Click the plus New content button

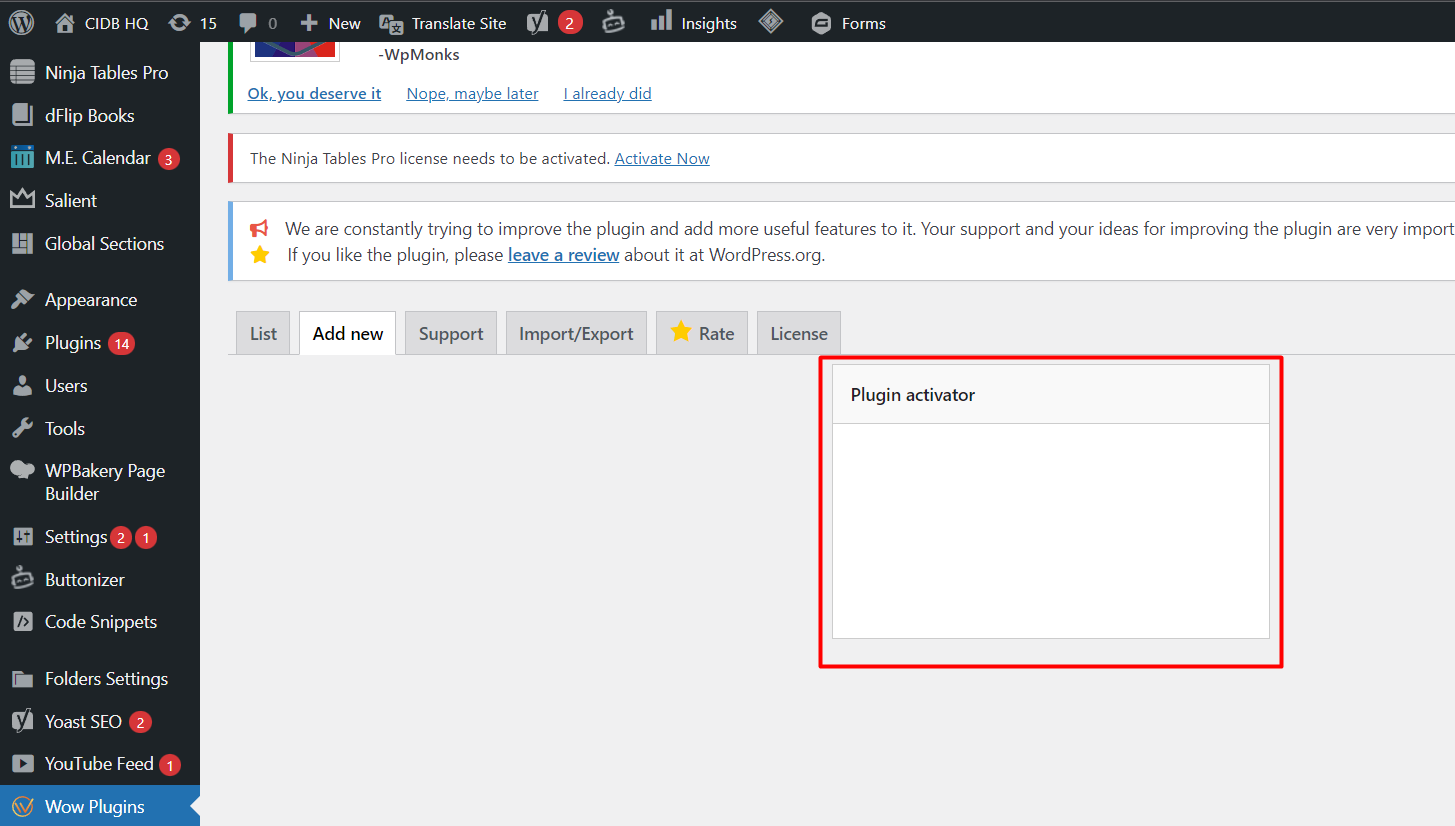330,23
